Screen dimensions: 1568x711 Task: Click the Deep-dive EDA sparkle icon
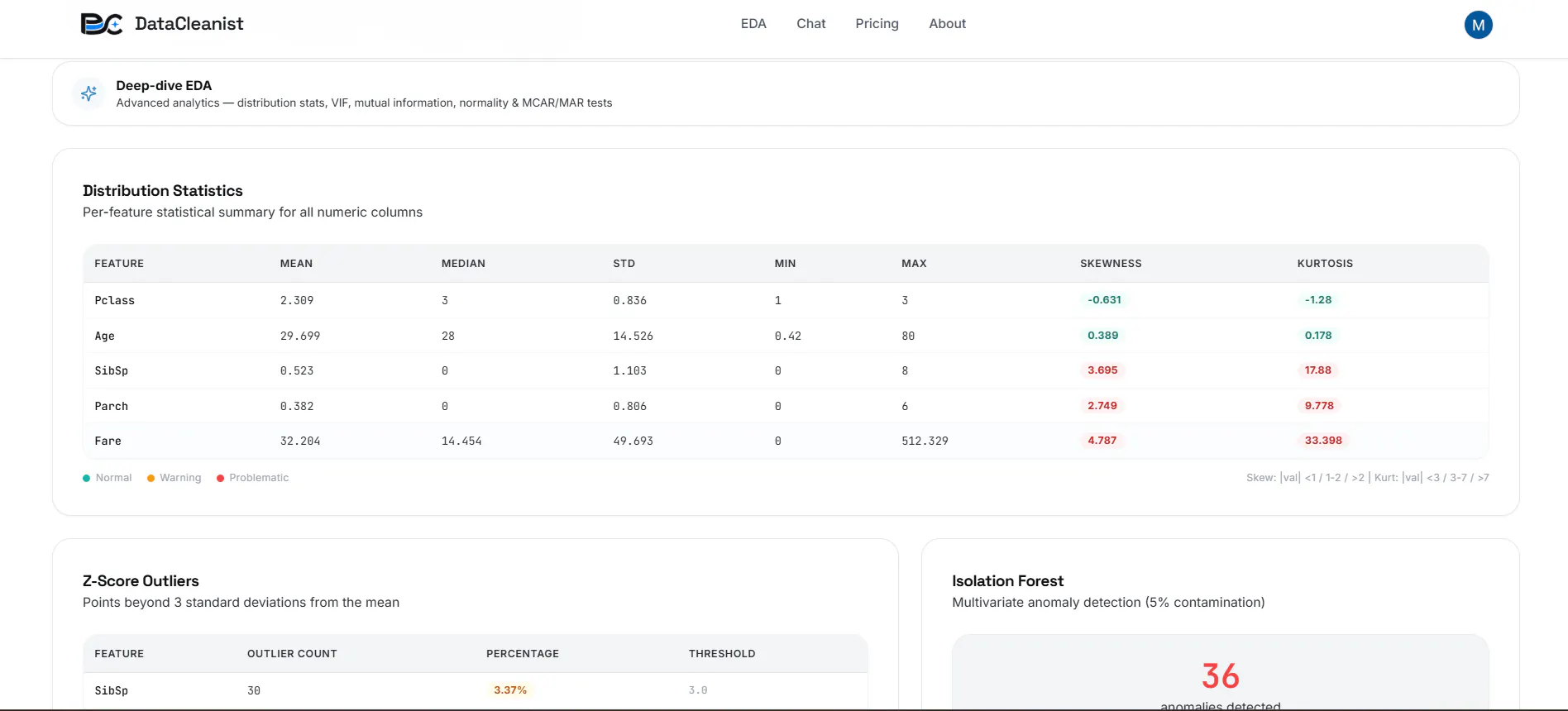click(x=88, y=93)
